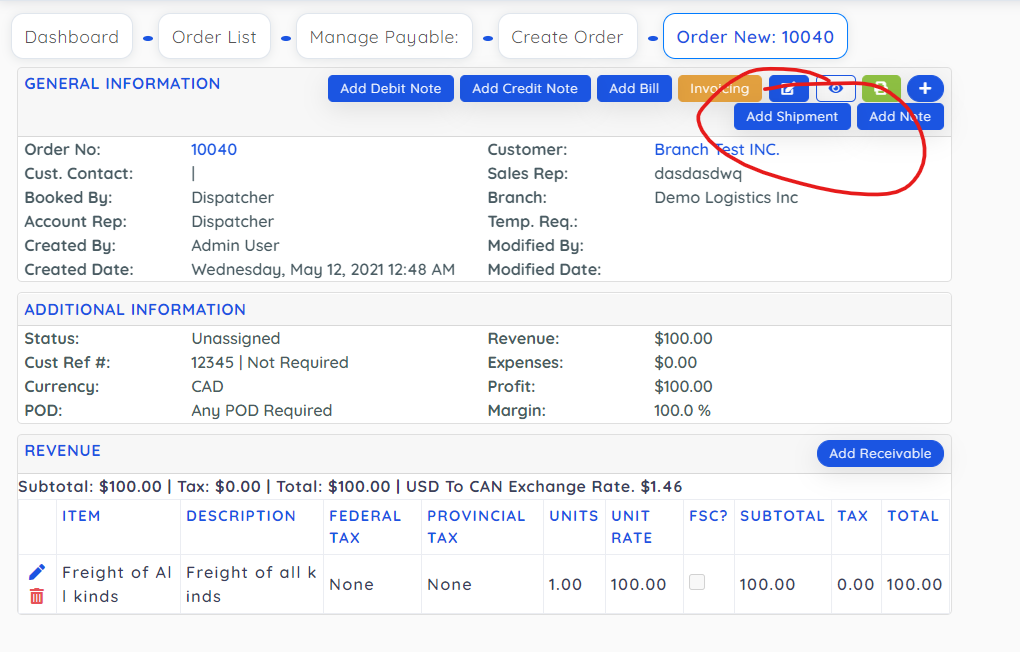
Task: Click the Add Bill button
Action: [x=634, y=89]
